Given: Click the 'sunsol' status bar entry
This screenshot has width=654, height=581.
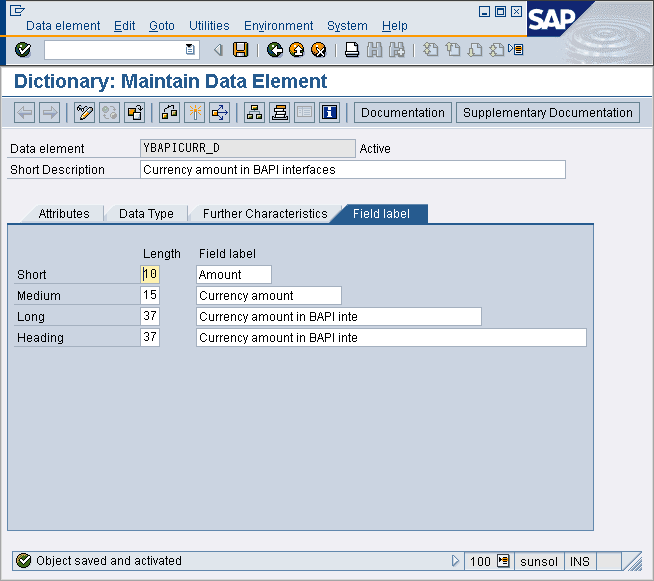Looking at the screenshot, I should pos(539,561).
